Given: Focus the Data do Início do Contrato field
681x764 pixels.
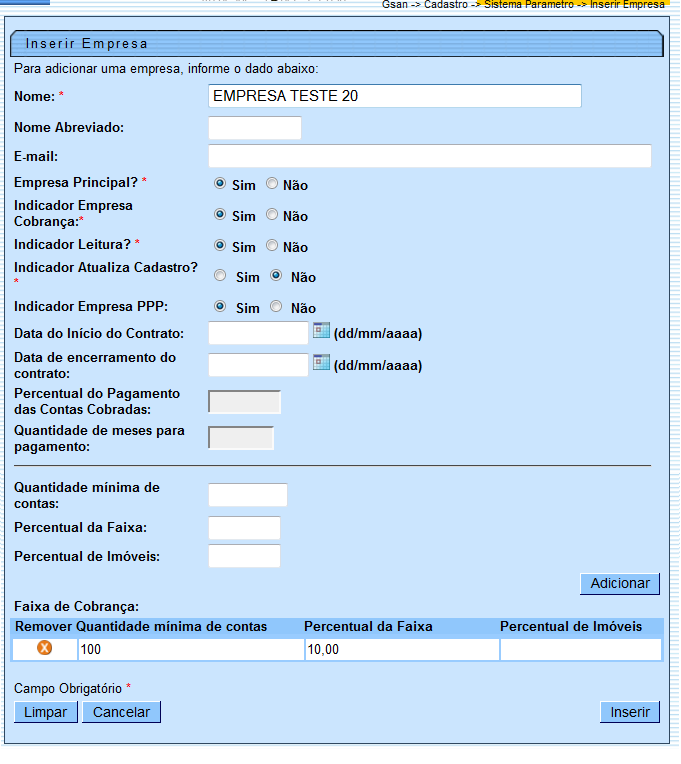Looking at the screenshot, I should pyautogui.click(x=258, y=333).
